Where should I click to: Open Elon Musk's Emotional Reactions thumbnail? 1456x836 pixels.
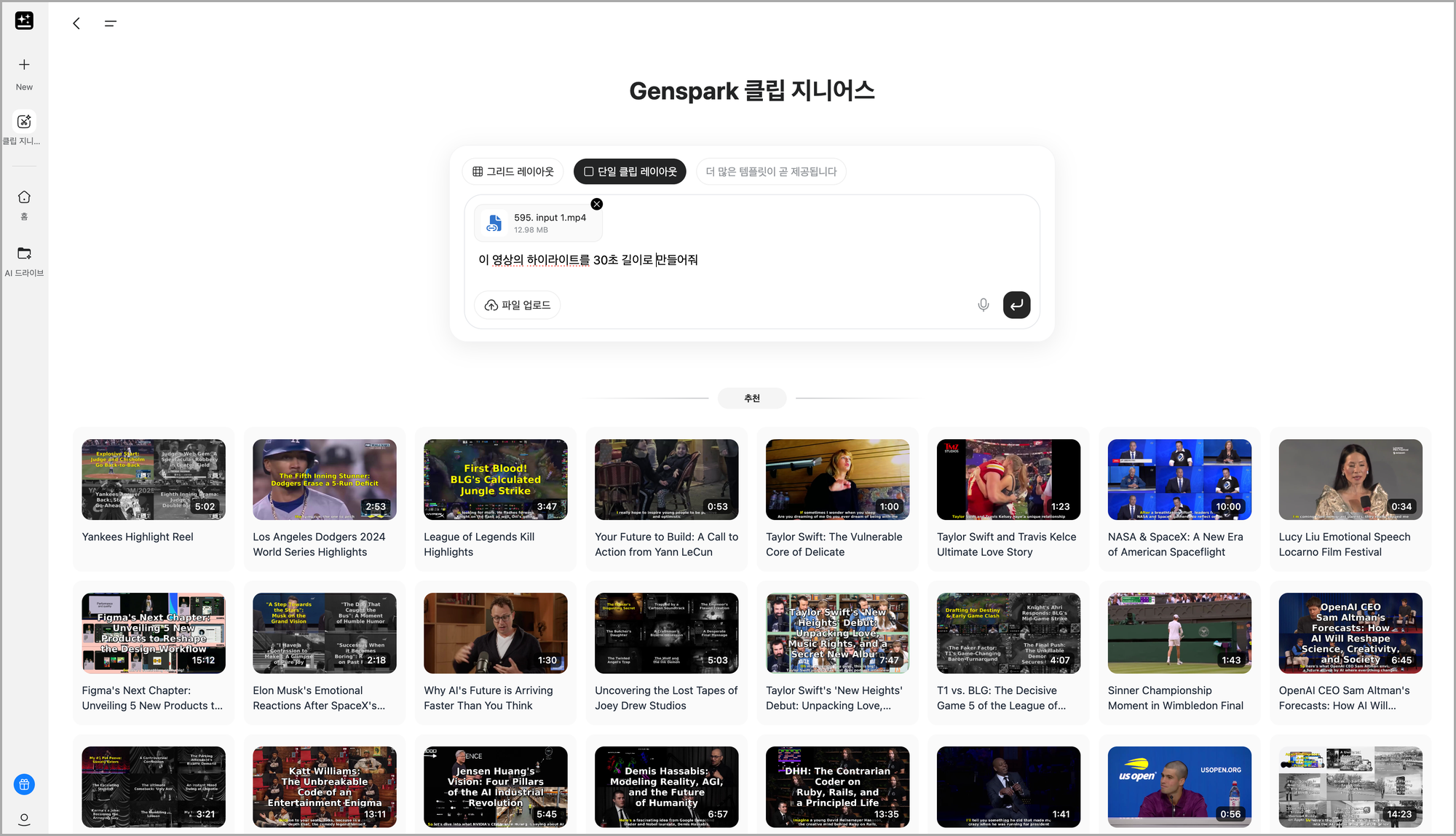coord(325,633)
